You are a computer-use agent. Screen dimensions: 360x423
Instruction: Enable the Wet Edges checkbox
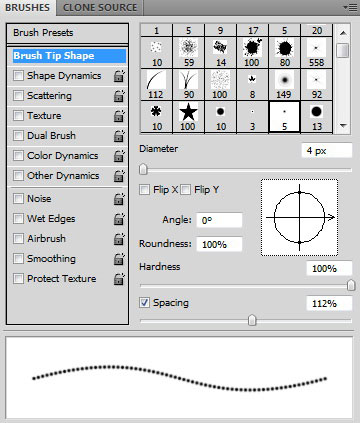[x=18, y=218]
